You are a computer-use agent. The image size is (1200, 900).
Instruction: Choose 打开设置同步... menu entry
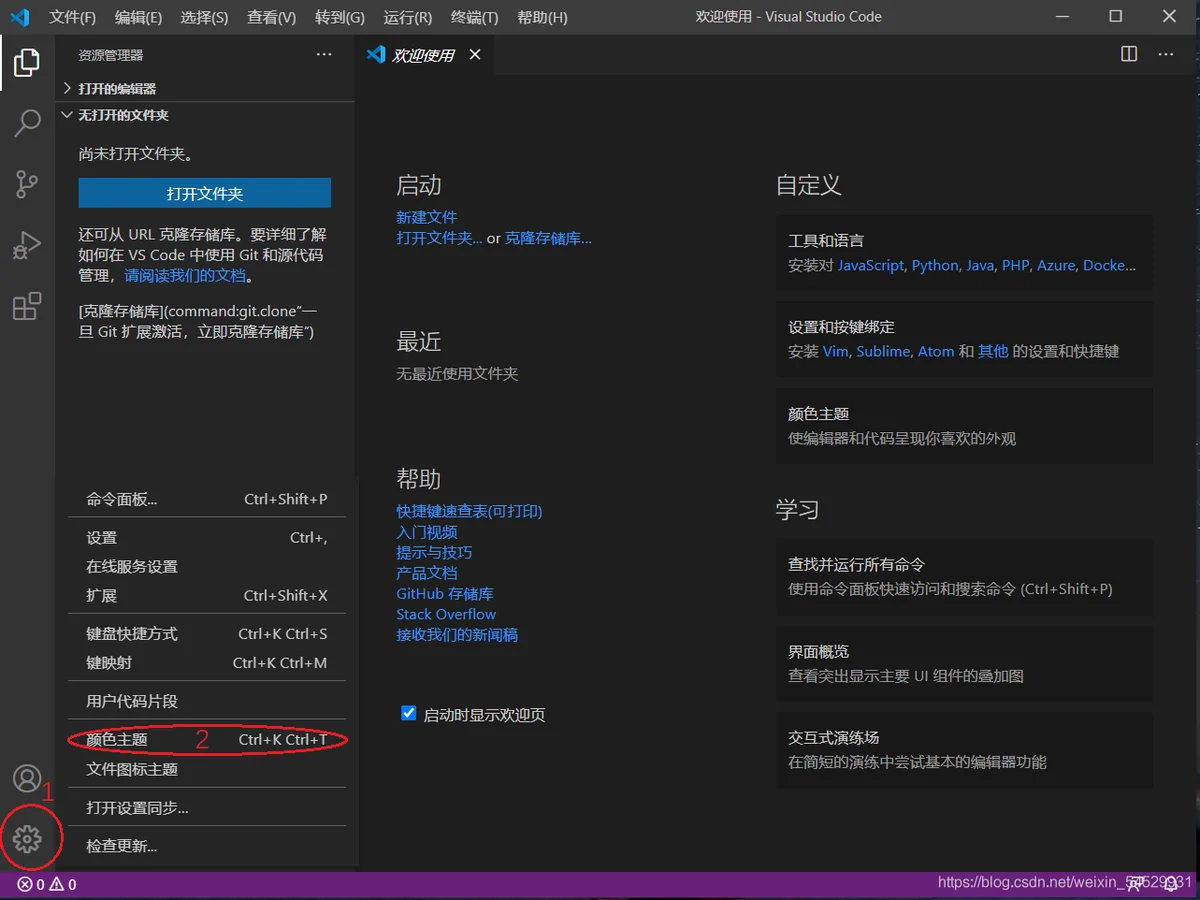(207, 807)
